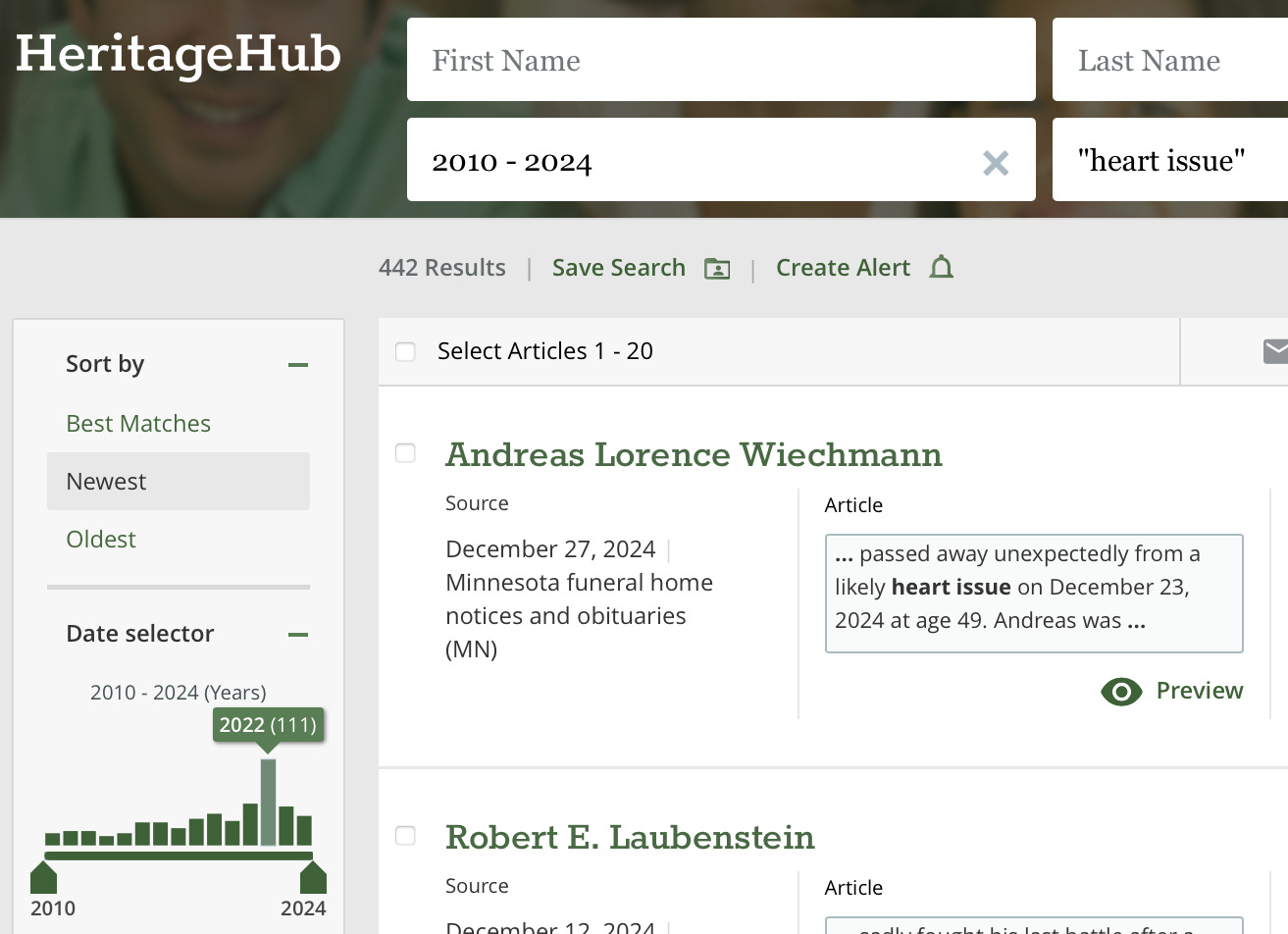This screenshot has width=1288, height=934.
Task: Click the 442 Results count text
Action: (442, 268)
